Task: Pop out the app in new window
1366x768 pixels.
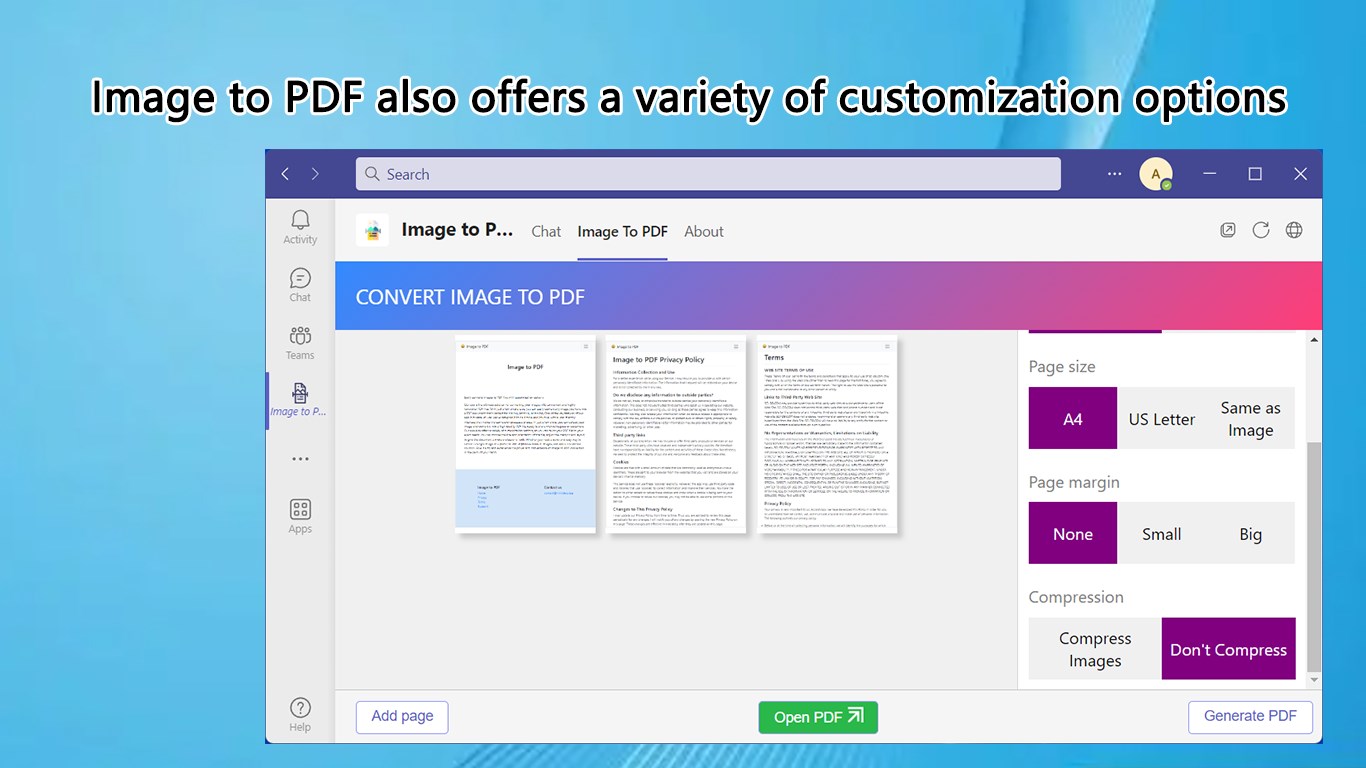Action: (x=1228, y=230)
